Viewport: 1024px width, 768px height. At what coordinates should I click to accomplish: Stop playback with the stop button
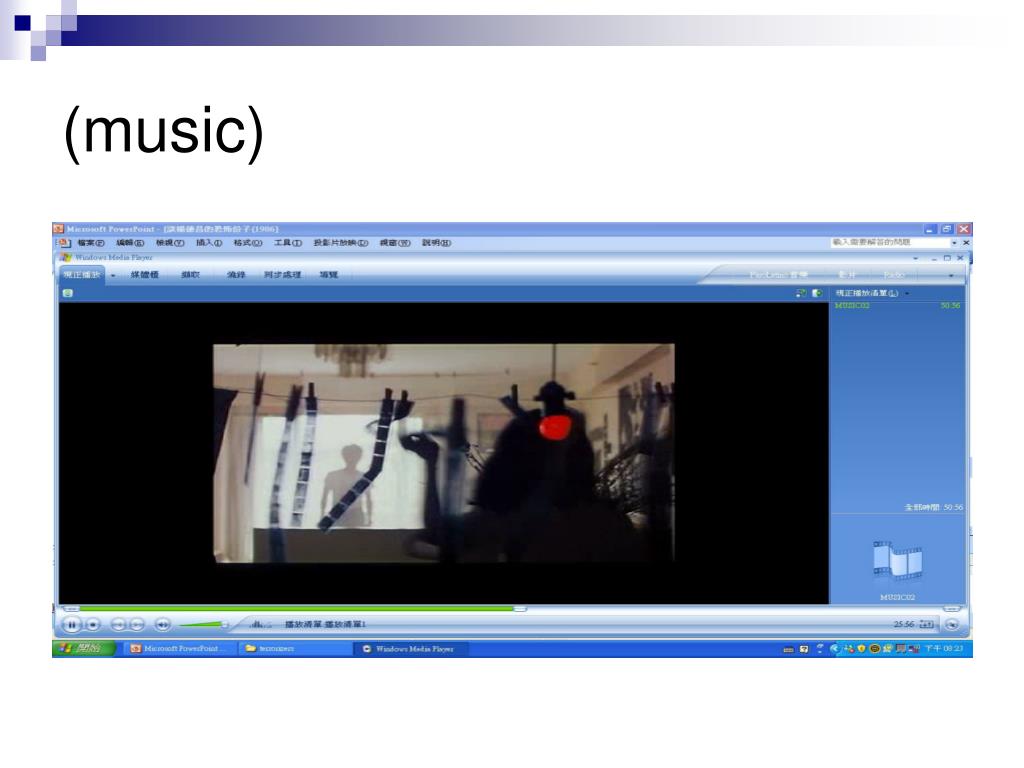pos(93,625)
